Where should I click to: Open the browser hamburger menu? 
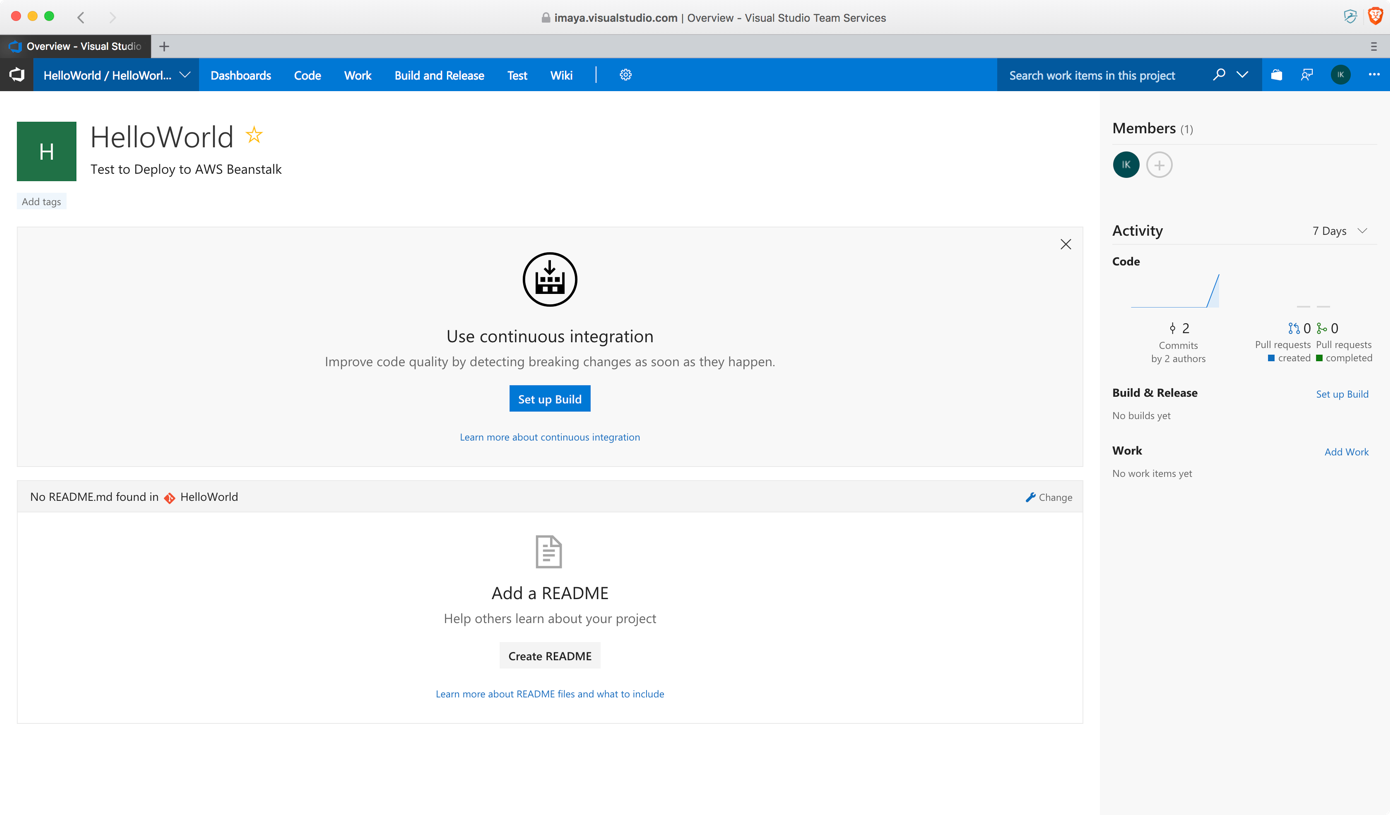tap(1374, 46)
